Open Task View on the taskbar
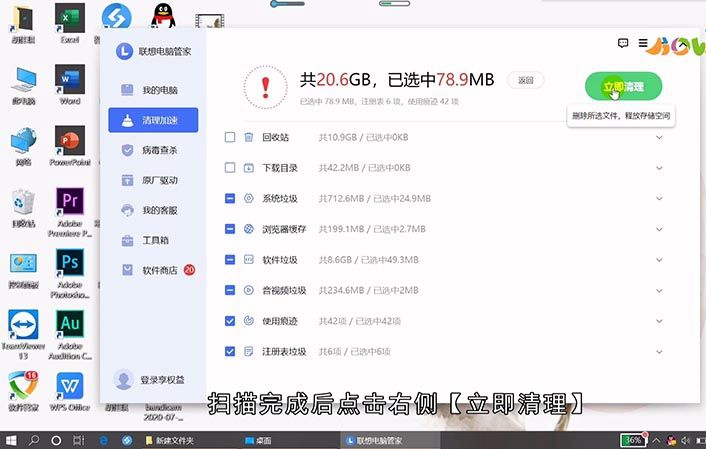The width and height of the screenshot is (706, 449). coord(78,440)
